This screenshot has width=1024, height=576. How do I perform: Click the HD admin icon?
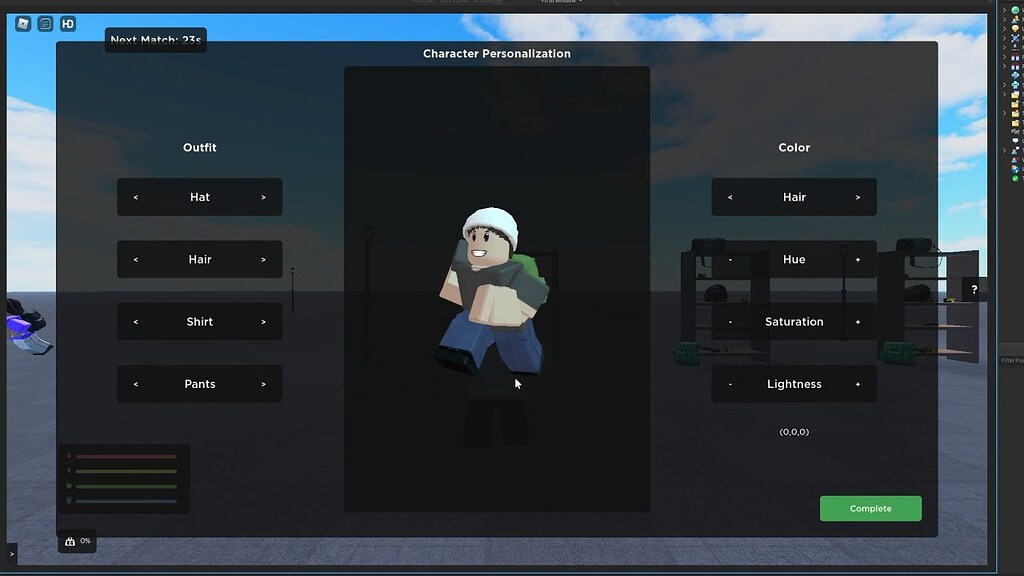click(68, 24)
